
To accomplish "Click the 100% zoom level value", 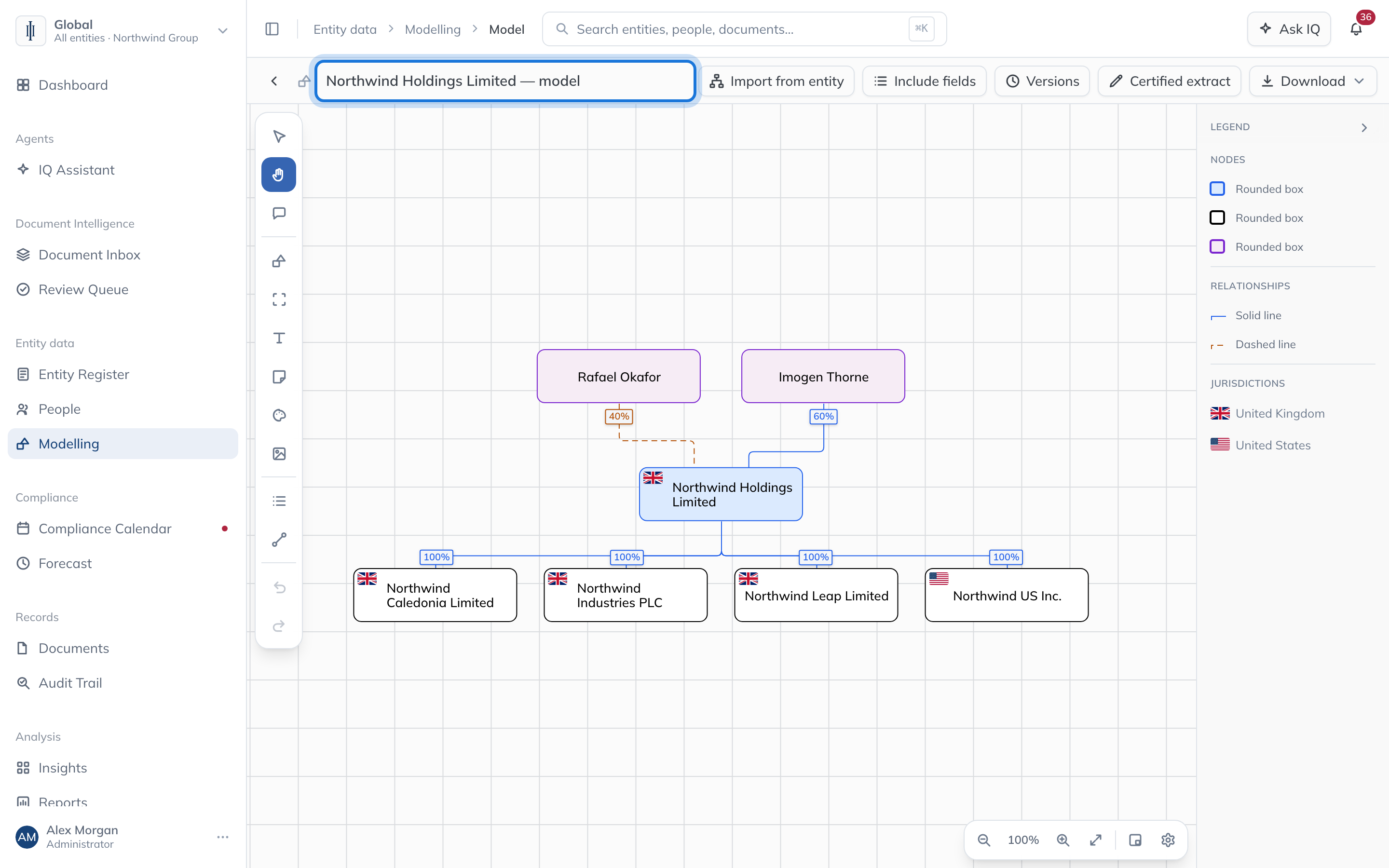I will tap(1023, 840).
